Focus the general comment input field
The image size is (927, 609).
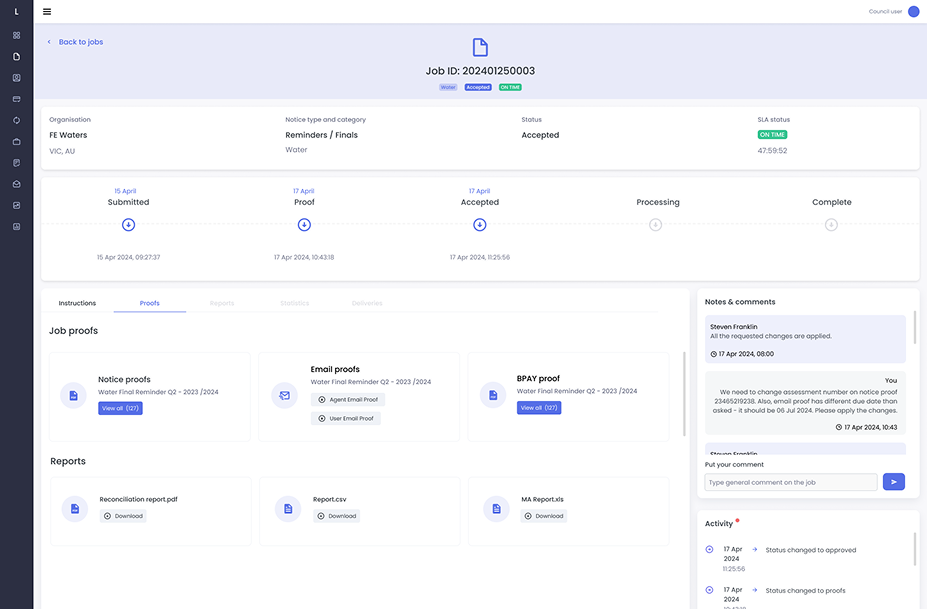click(x=790, y=482)
